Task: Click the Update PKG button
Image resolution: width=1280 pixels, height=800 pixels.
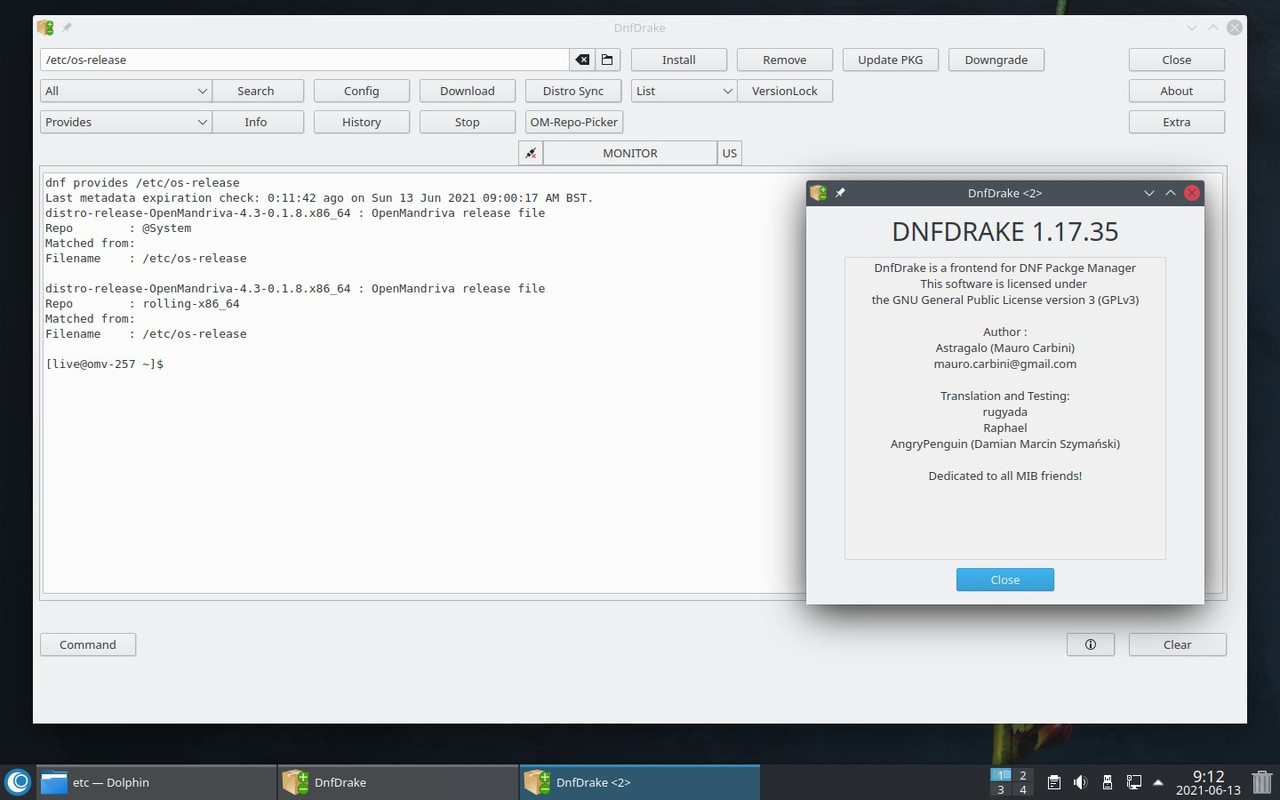Action: click(891, 60)
